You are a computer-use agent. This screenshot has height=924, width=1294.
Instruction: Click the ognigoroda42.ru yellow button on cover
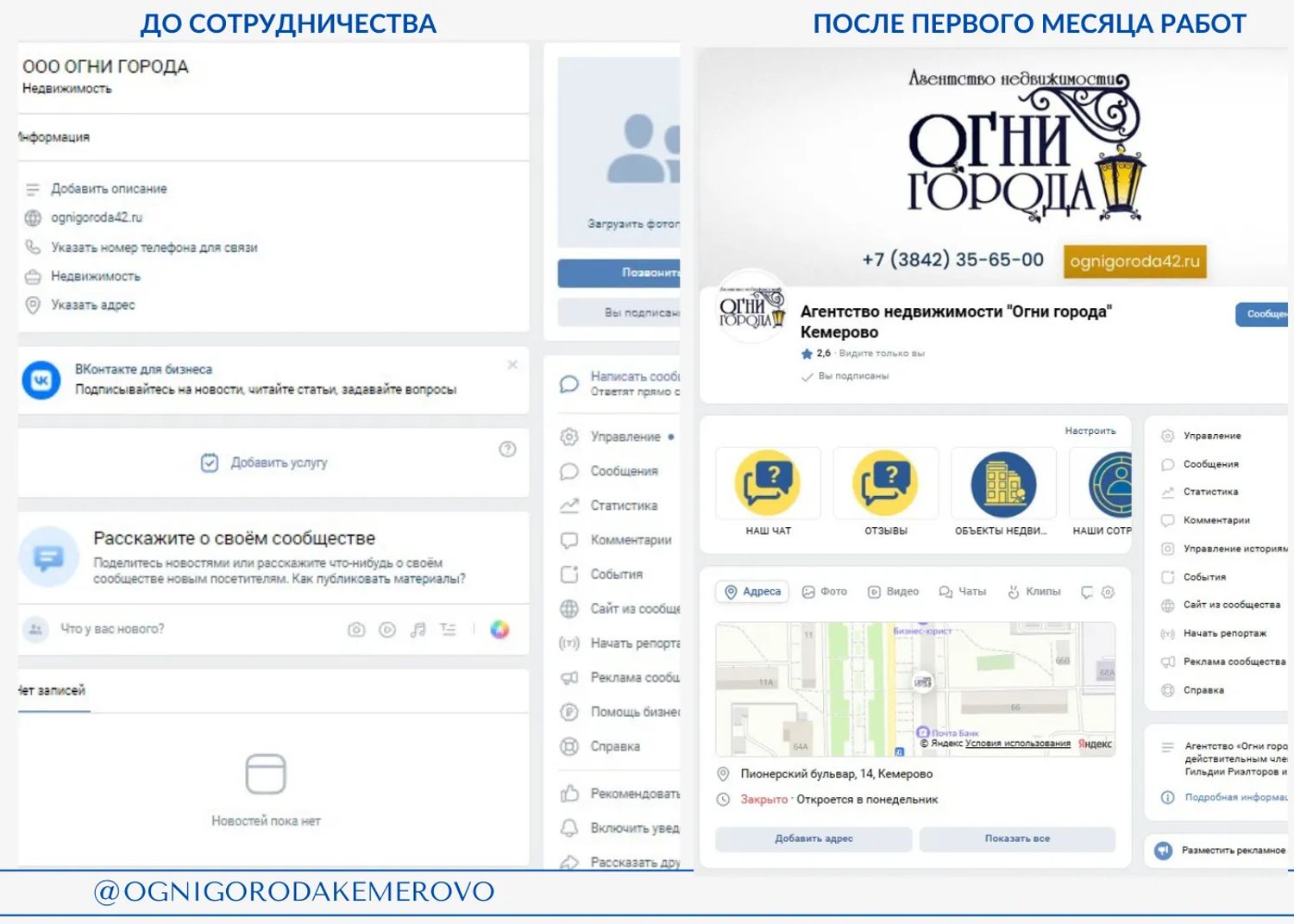[x=1134, y=261]
